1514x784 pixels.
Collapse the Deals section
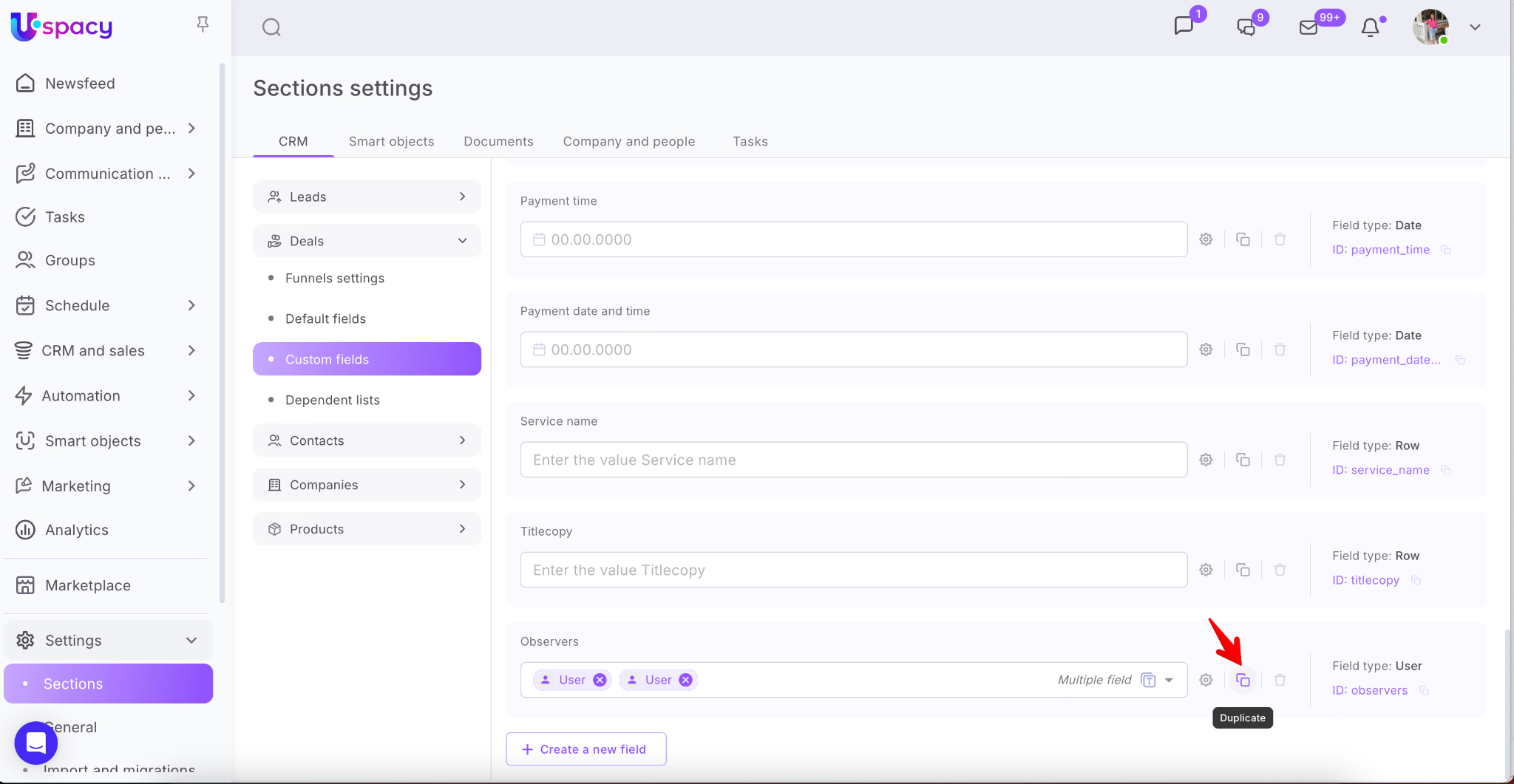tap(462, 241)
